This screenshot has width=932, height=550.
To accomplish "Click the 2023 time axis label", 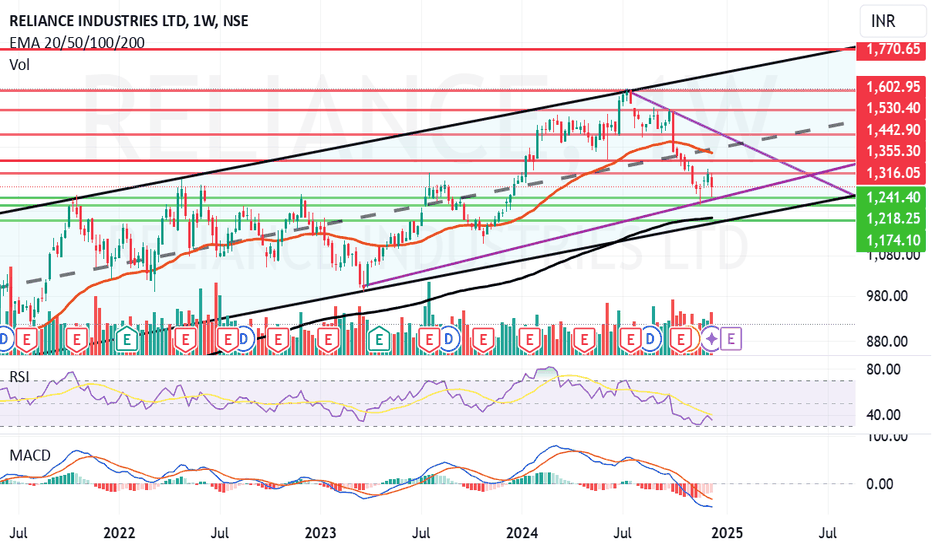I will pos(320,532).
